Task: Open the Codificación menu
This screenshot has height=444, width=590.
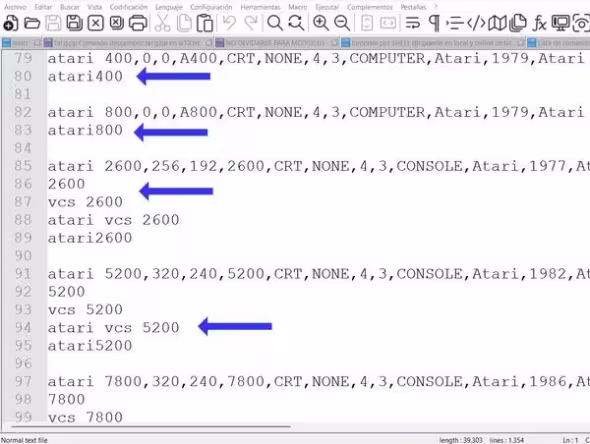Action: click(128, 7)
